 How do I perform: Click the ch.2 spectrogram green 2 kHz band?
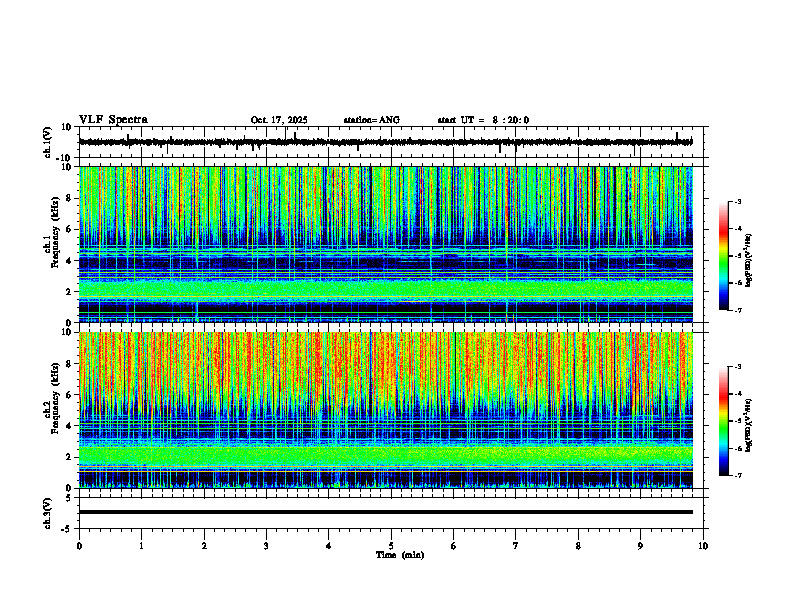click(386, 456)
